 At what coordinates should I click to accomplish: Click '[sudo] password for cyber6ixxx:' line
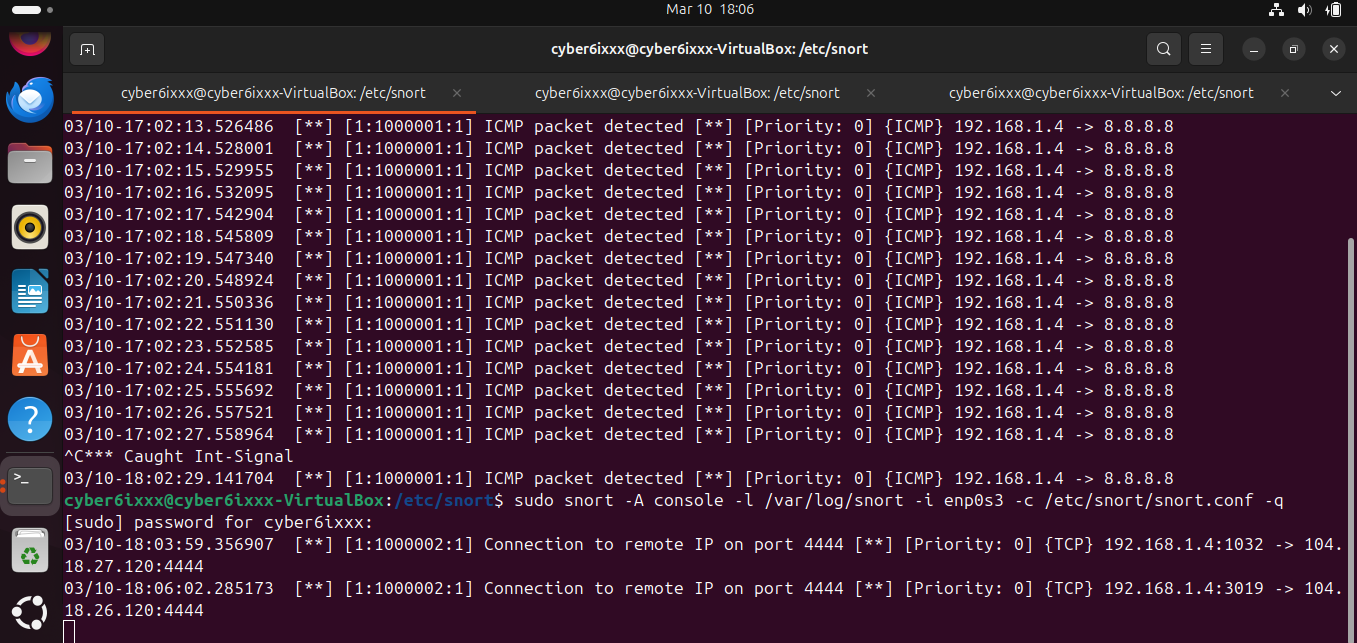218,522
